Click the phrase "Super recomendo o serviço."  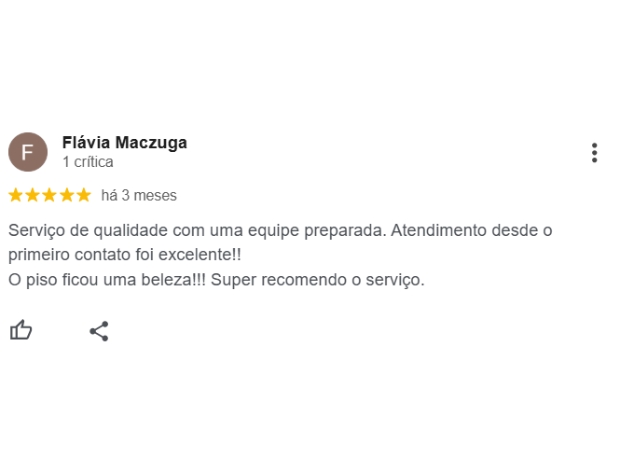click(318, 280)
